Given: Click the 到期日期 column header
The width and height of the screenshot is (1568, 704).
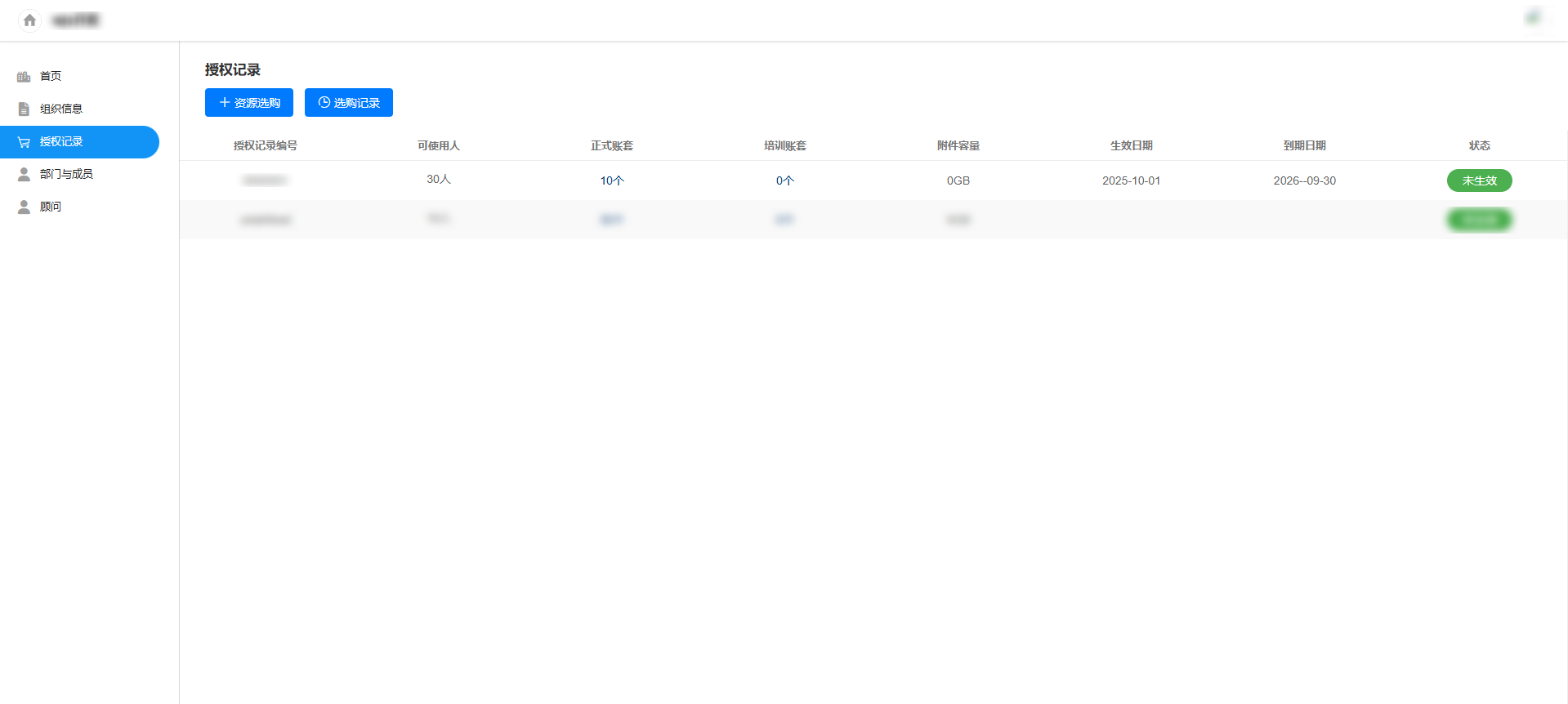Looking at the screenshot, I should [1304, 145].
